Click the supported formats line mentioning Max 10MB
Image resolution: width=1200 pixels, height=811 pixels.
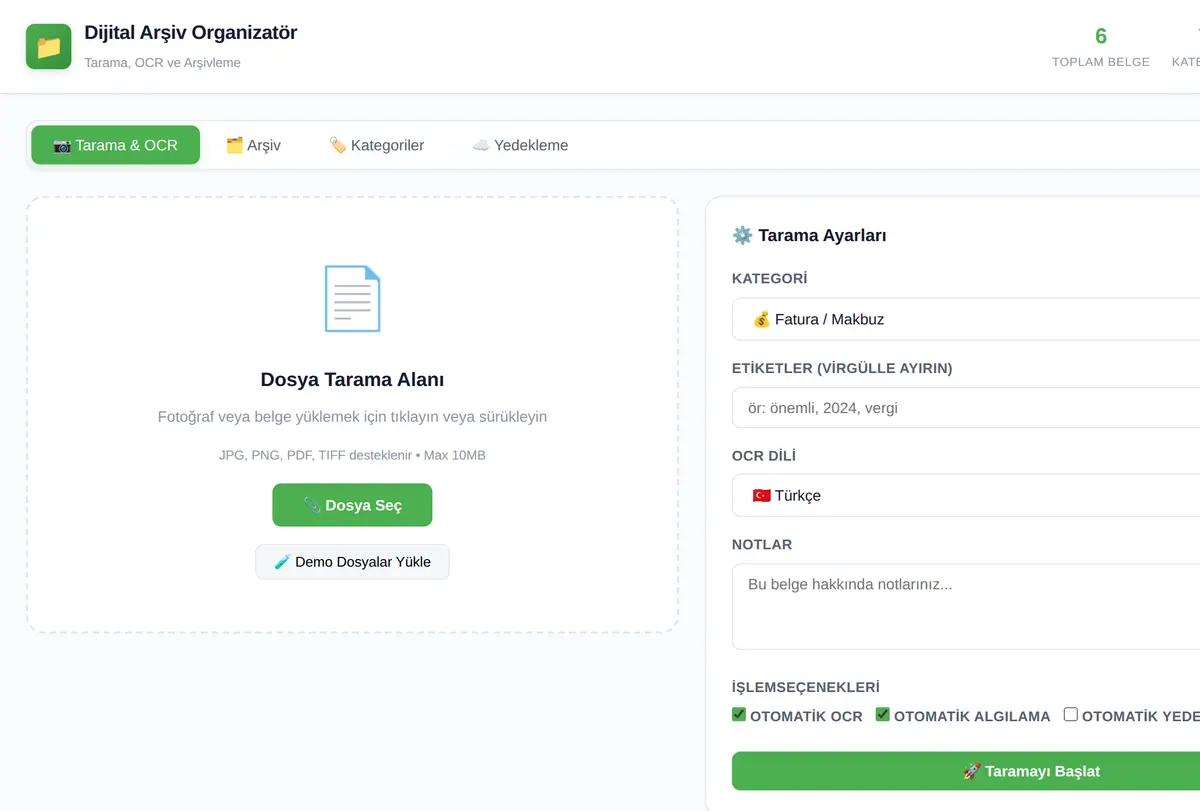(x=352, y=455)
